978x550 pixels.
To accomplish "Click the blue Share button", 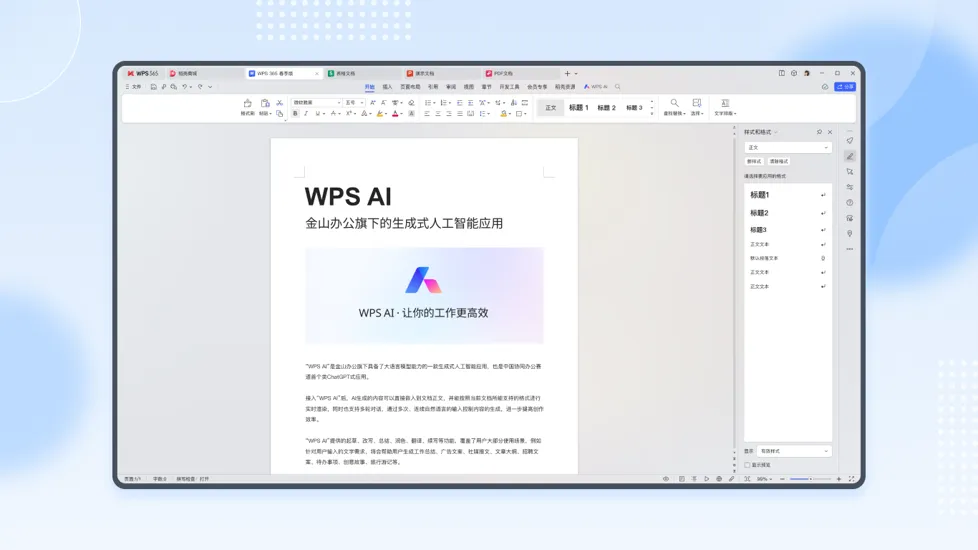I will 845,87.
